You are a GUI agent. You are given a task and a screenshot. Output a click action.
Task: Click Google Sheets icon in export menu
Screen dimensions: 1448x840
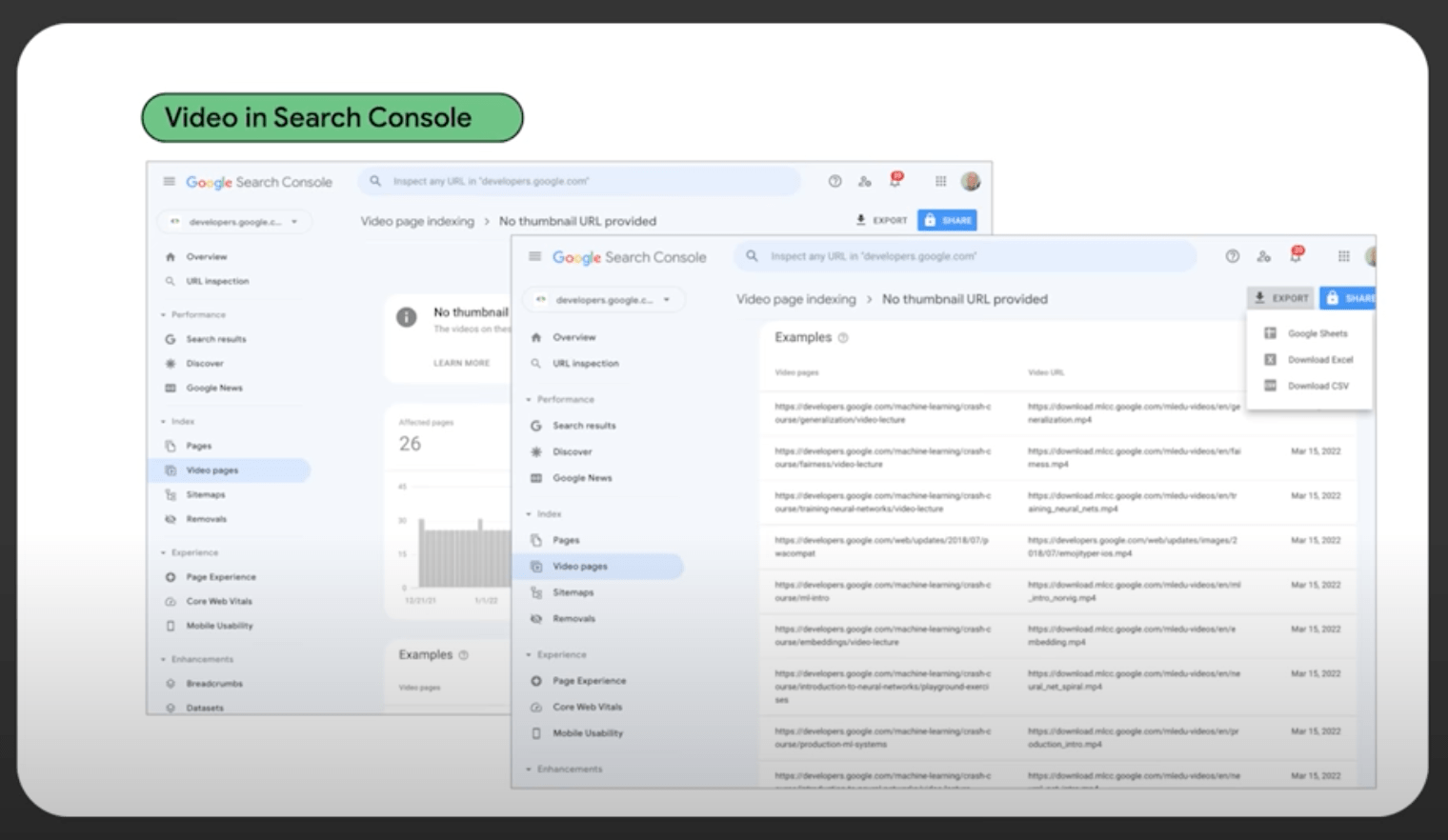point(1270,333)
